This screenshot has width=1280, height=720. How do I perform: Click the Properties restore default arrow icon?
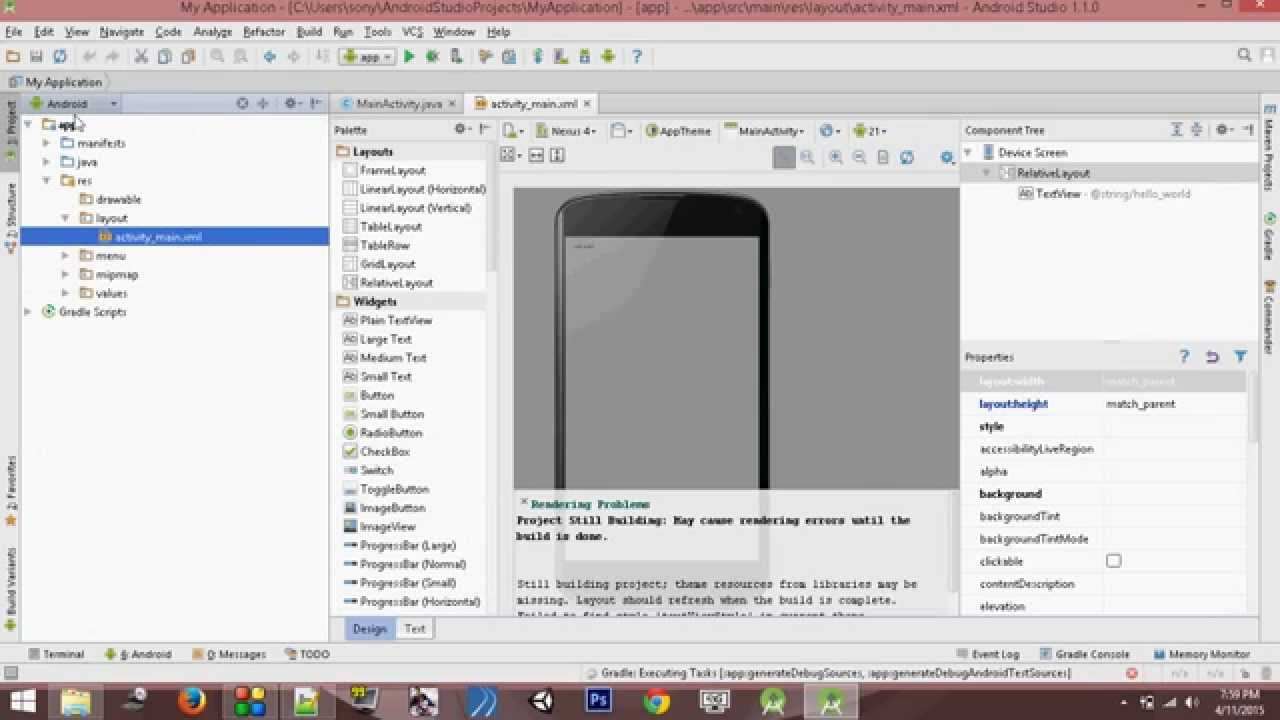pyautogui.click(x=1212, y=356)
